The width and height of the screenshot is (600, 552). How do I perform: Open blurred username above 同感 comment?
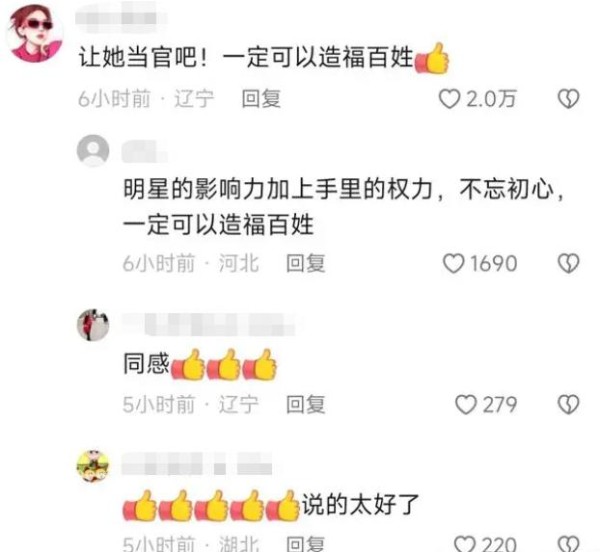coord(209,324)
